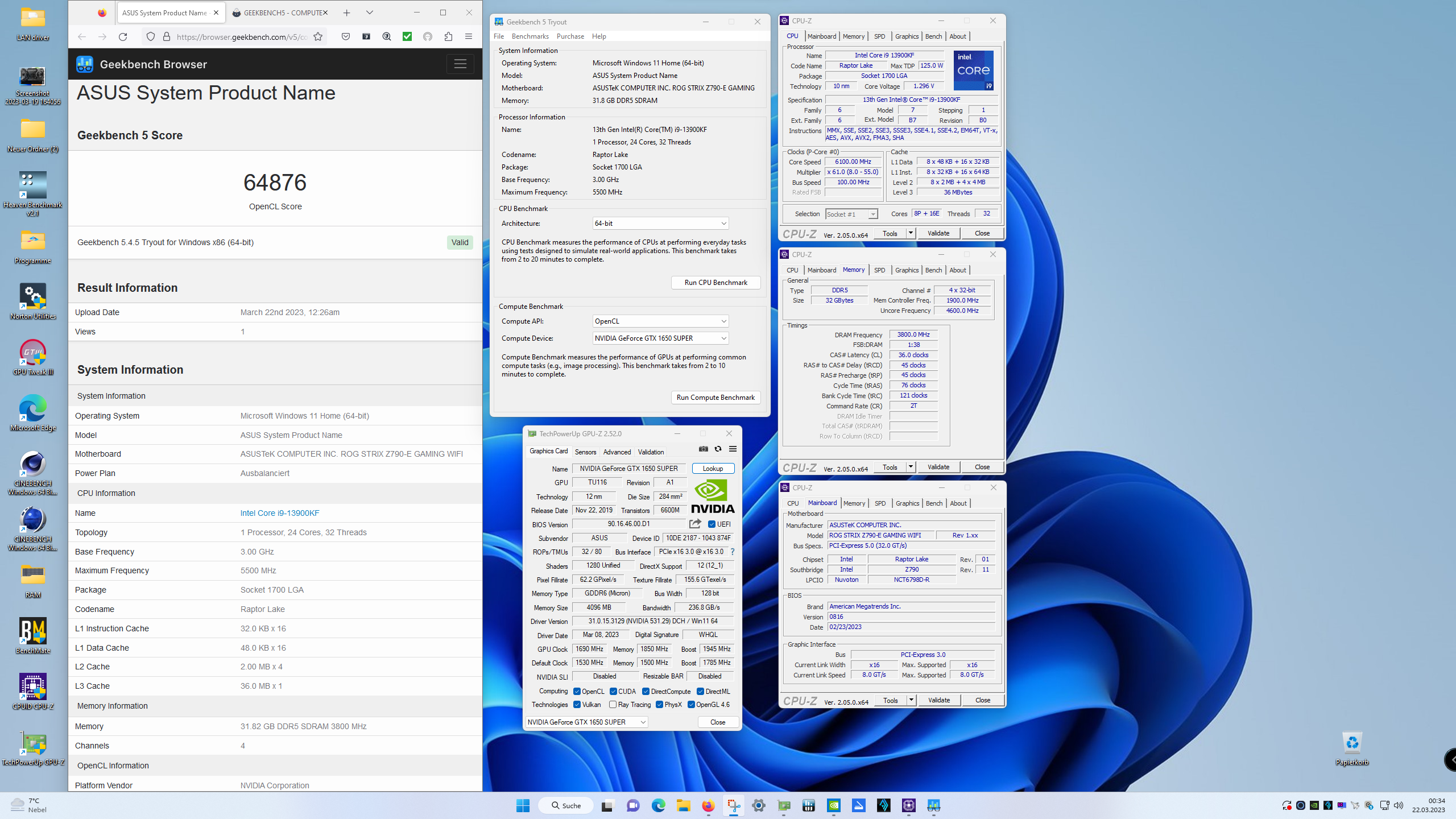Image resolution: width=1456 pixels, height=819 pixels.
Task: Open the Heaven Benchmark desktop shortcut
Action: 32,193
